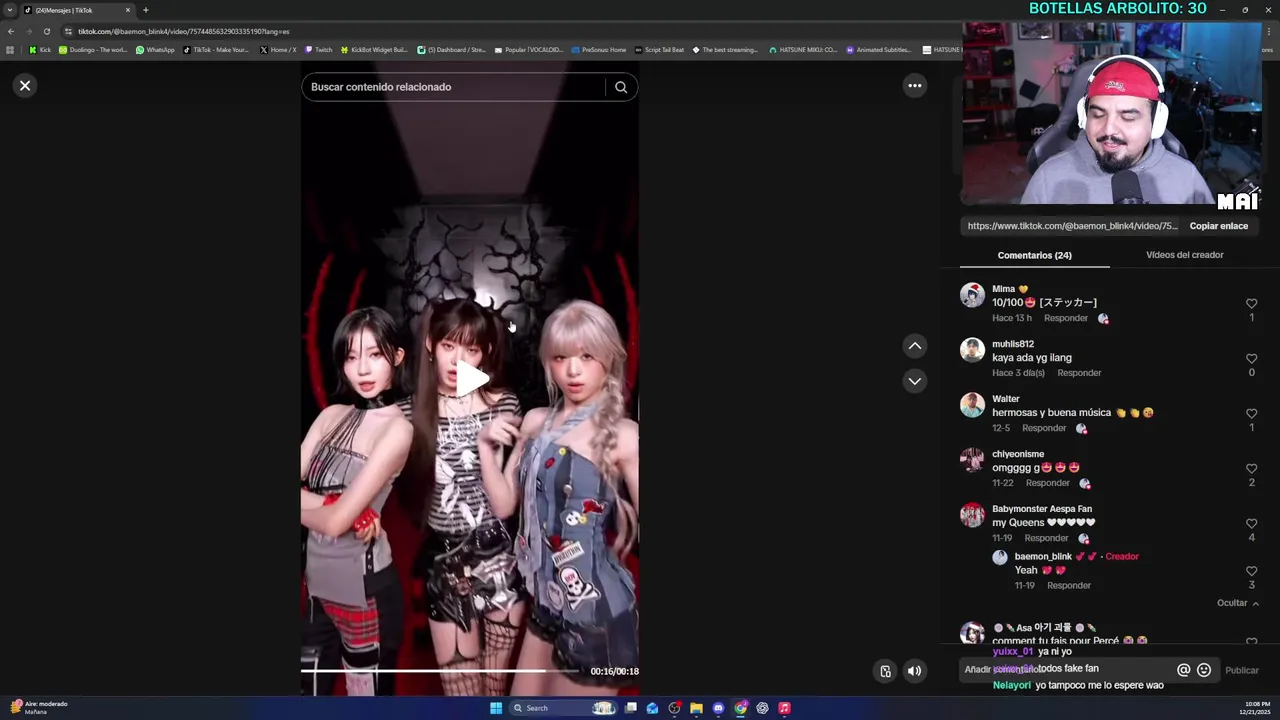Open File Explorer from taskbar

pos(696,708)
